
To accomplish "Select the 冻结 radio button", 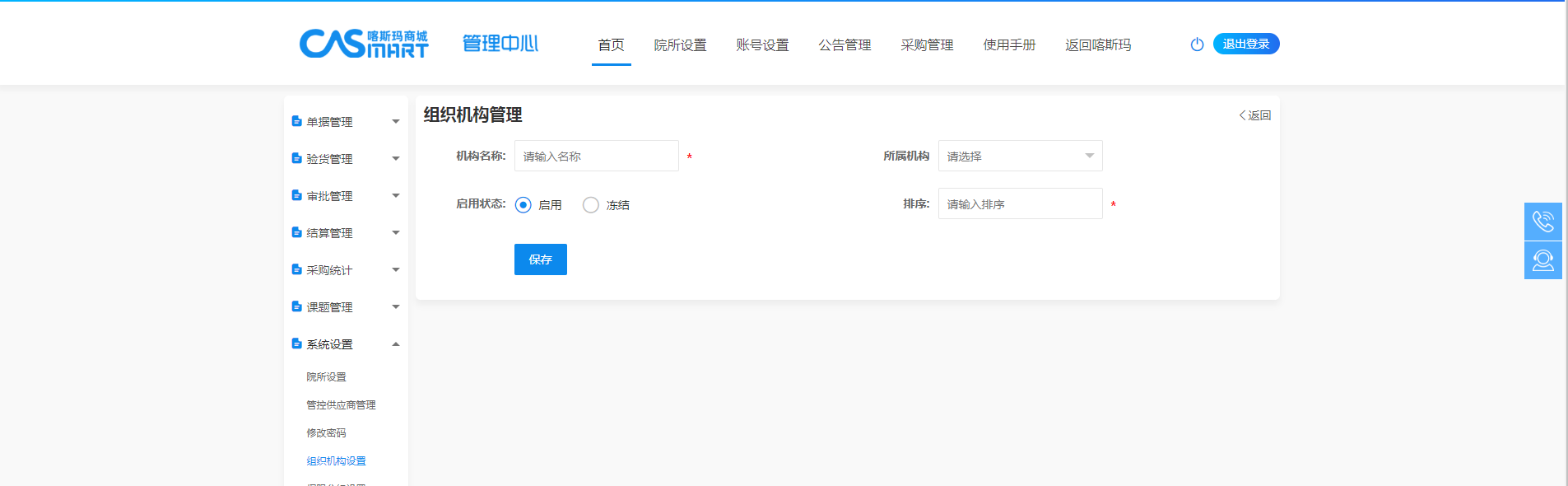I will (x=590, y=205).
